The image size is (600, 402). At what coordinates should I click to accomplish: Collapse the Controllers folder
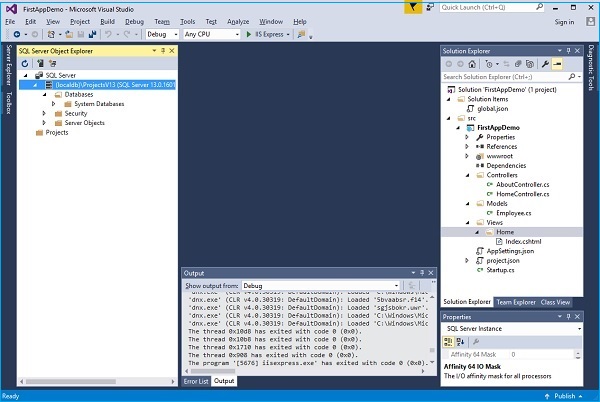click(x=467, y=175)
